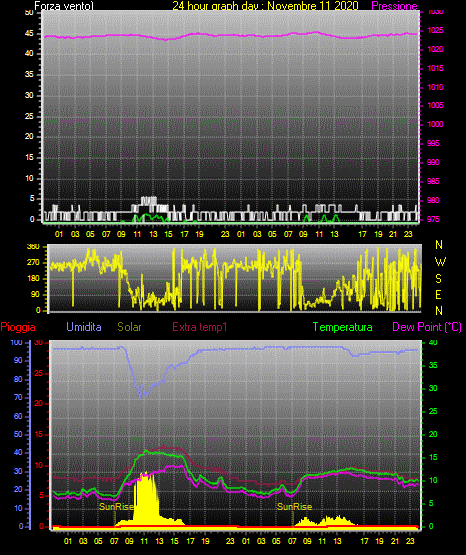Click the second SunRise marker
466x555 pixels.
click(294, 507)
